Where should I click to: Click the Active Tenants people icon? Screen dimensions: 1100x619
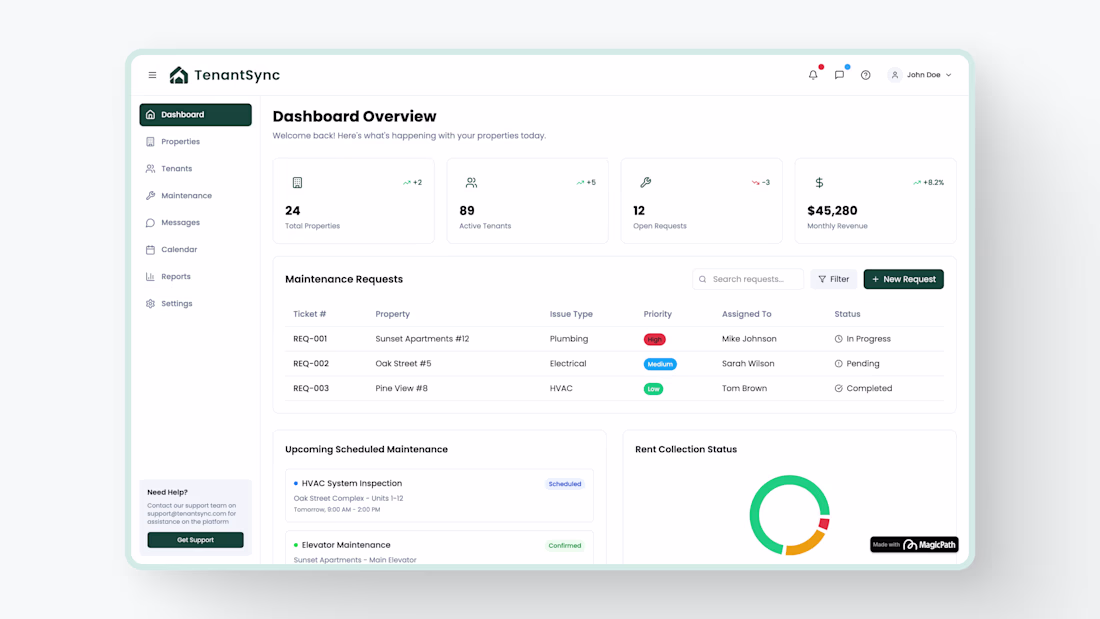click(x=471, y=182)
